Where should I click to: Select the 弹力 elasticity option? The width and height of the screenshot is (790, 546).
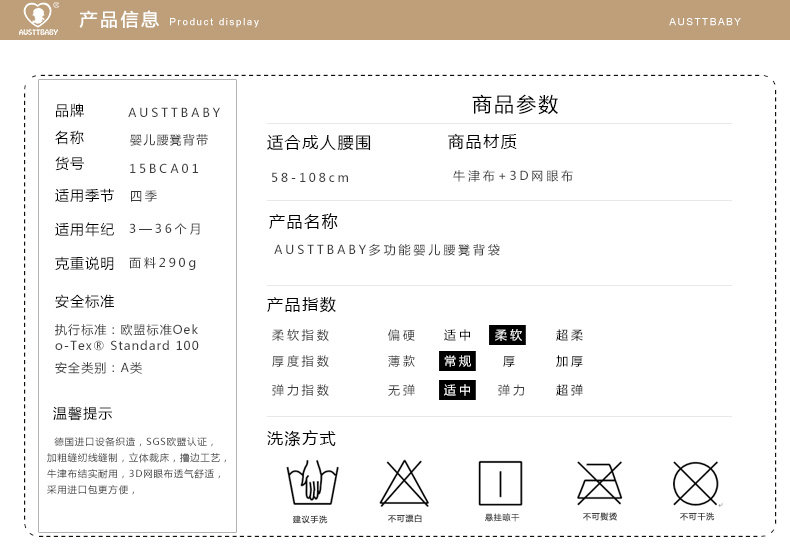coord(511,390)
